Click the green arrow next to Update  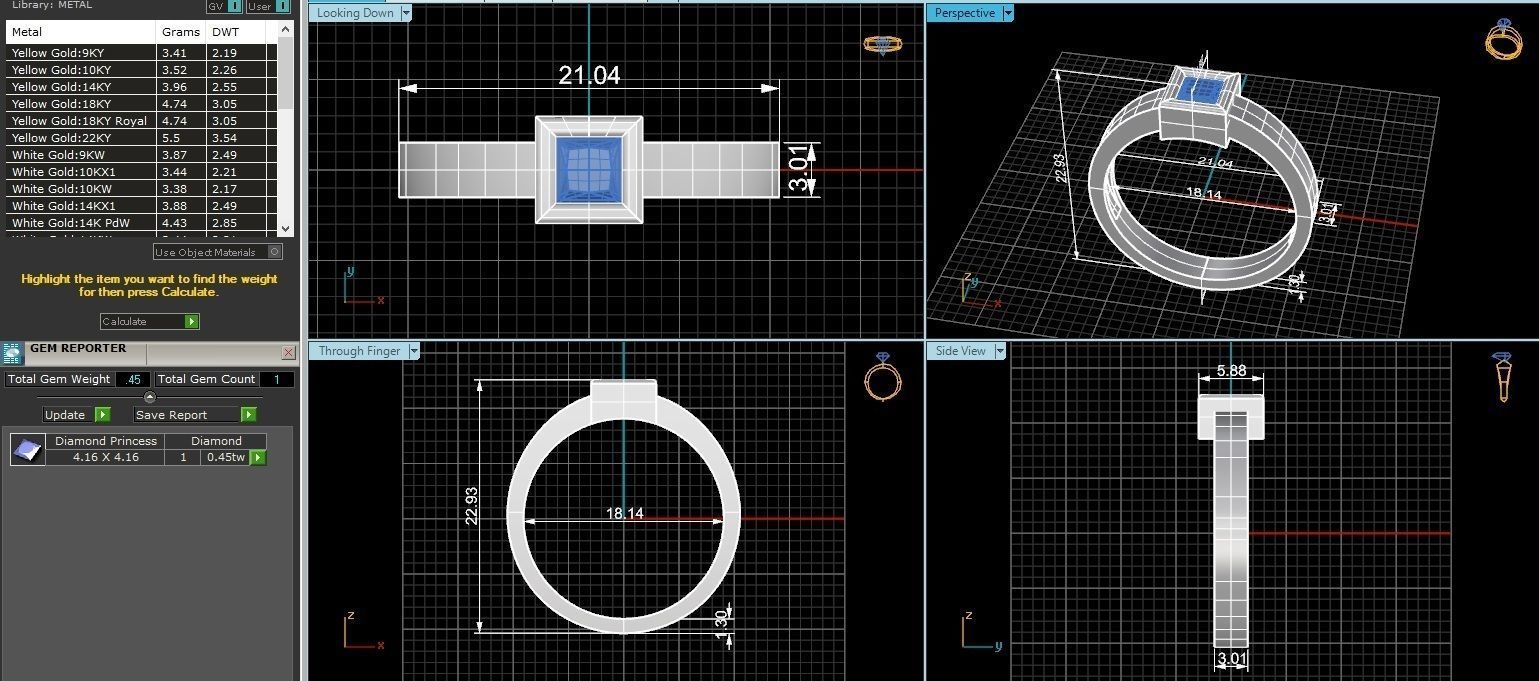[x=102, y=414]
